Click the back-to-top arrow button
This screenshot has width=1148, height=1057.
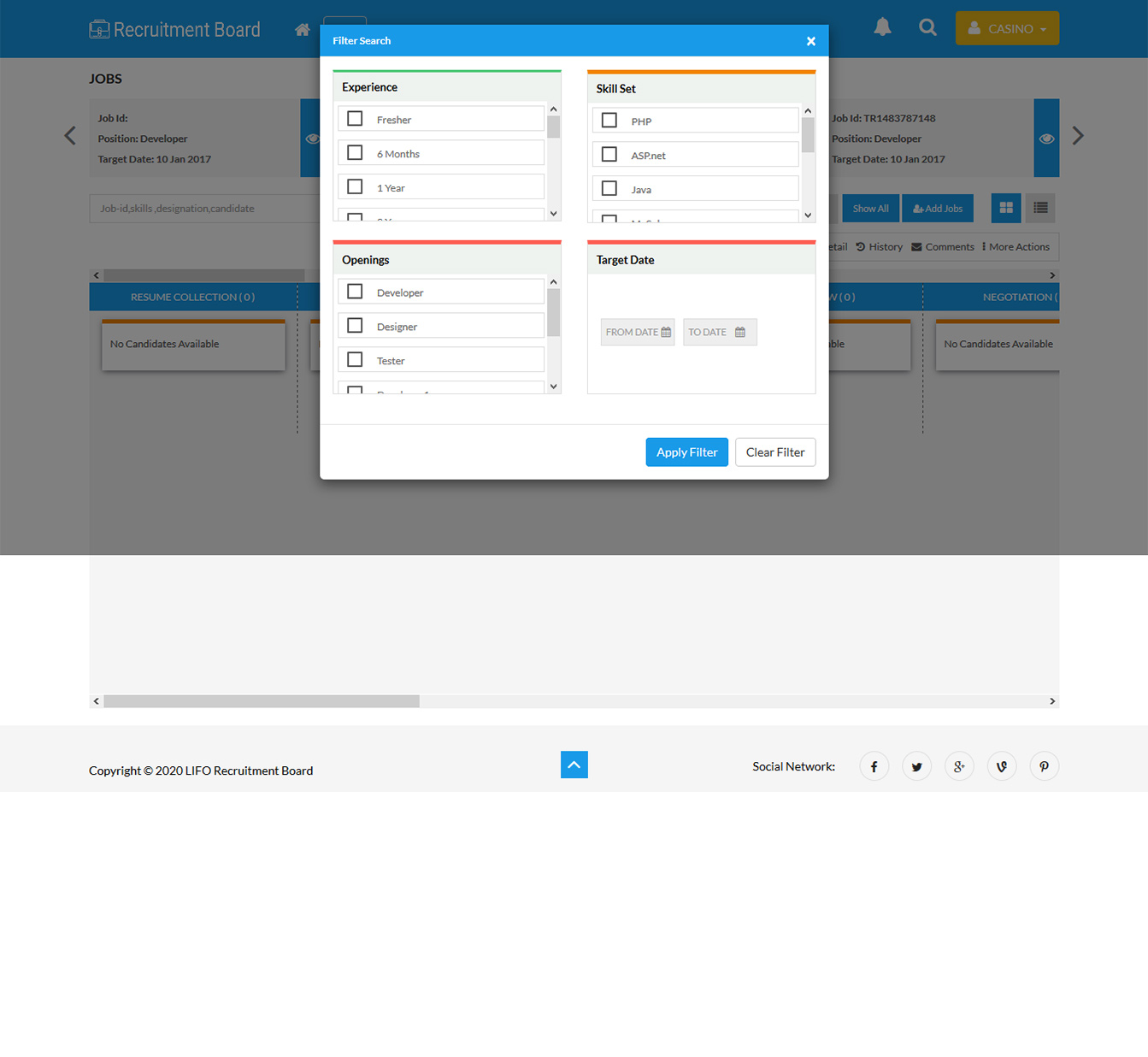click(574, 765)
